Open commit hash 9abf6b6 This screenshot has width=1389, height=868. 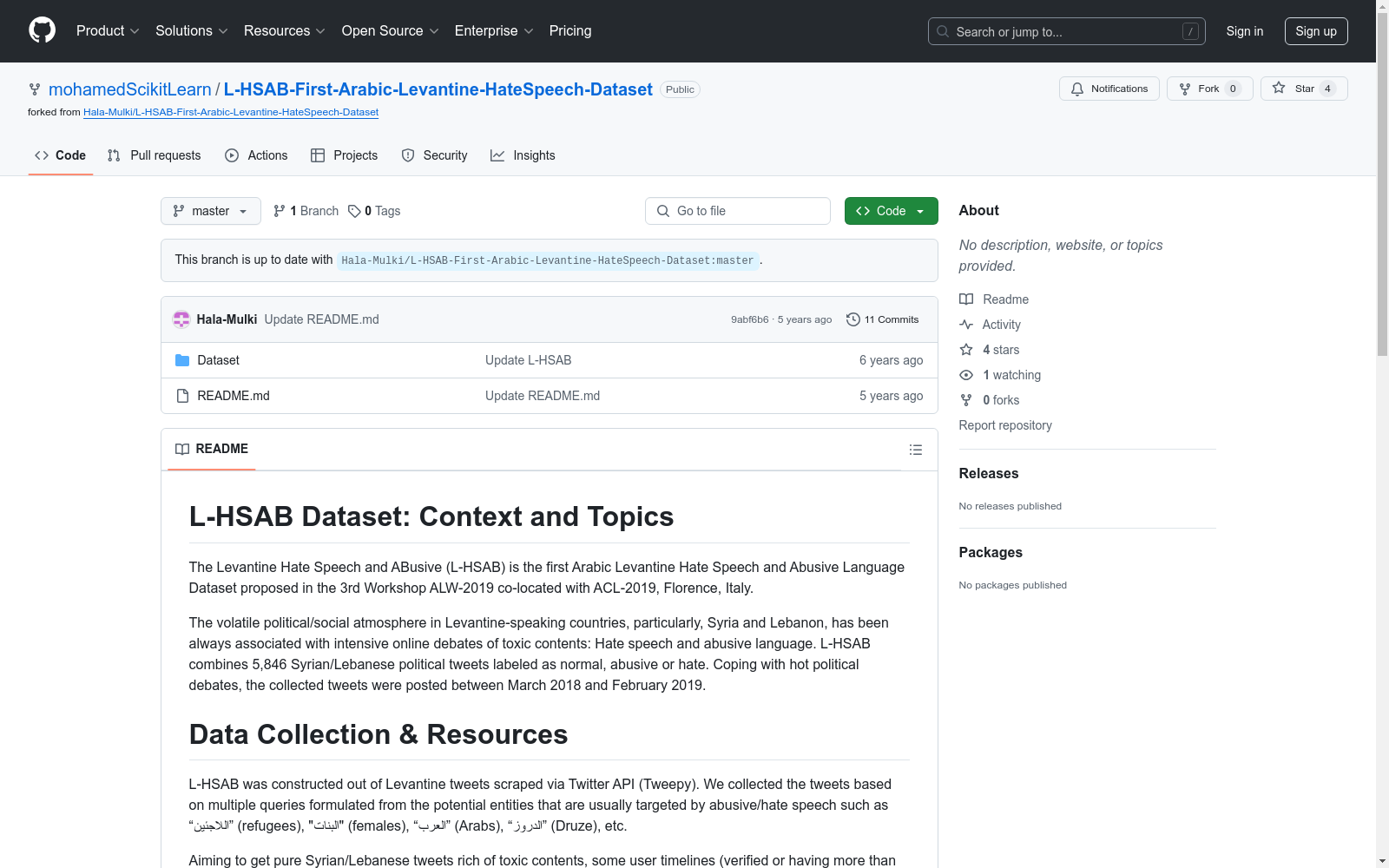click(x=750, y=319)
